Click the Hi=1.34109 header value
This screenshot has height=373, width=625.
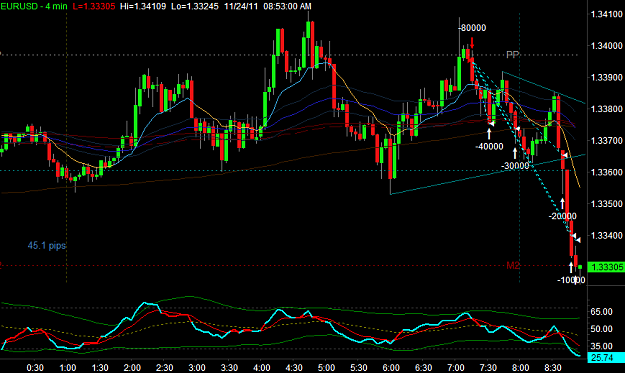pos(143,6)
